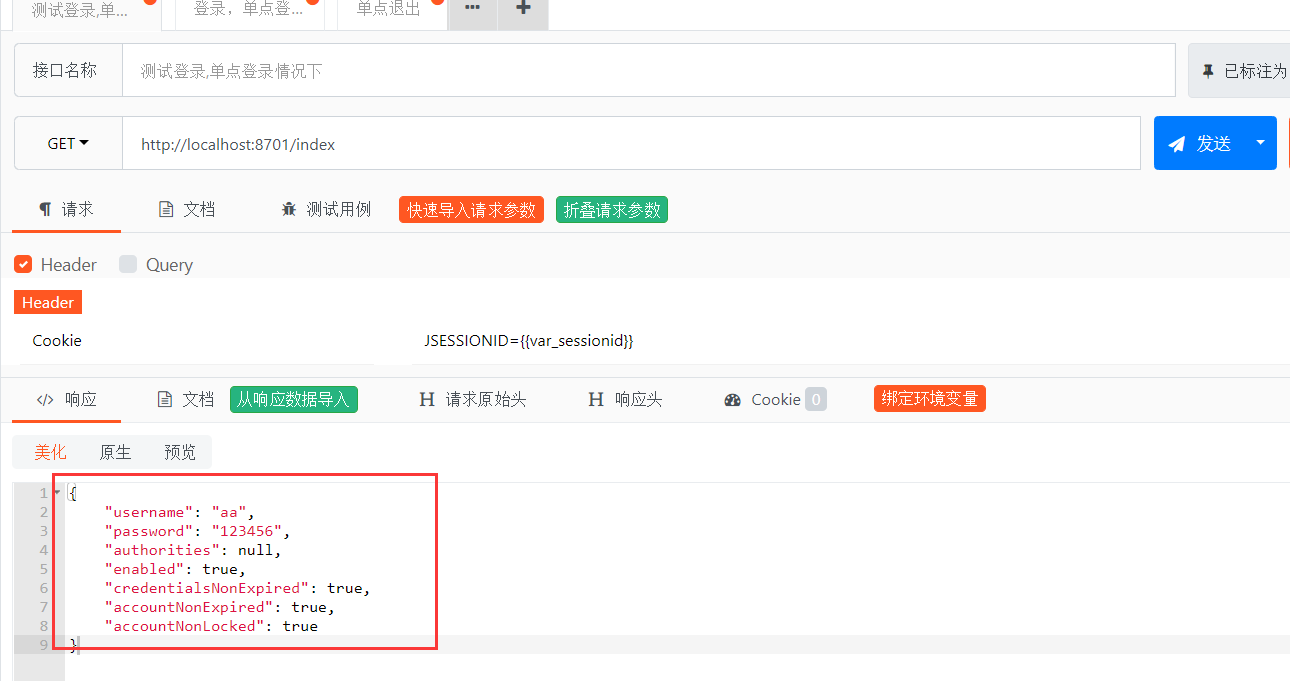The height and width of the screenshot is (681, 1290).
Task: Click the 快速导入请求参数 button
Action: point(470,209)
